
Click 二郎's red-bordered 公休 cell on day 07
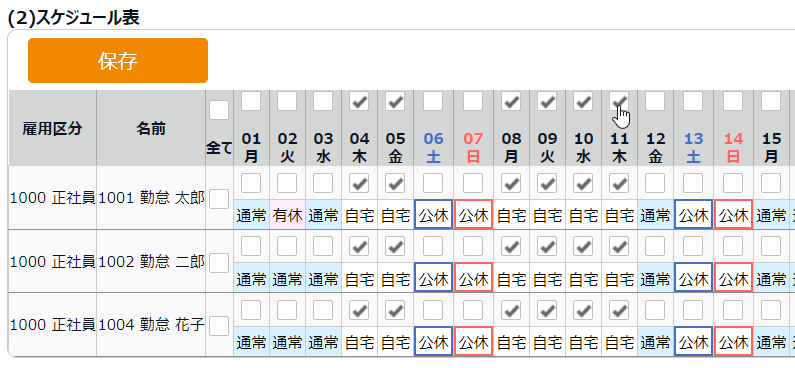474,278
